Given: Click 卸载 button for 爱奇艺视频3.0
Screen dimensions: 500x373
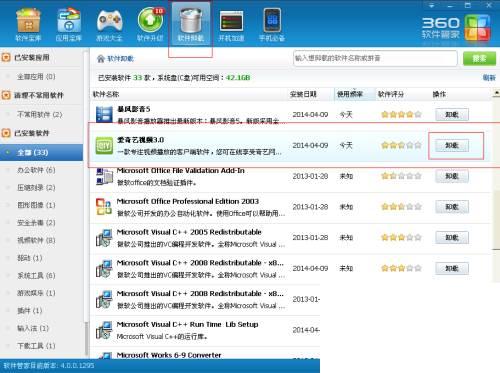Looking at the screenshot, I should [x=452, y=145].
